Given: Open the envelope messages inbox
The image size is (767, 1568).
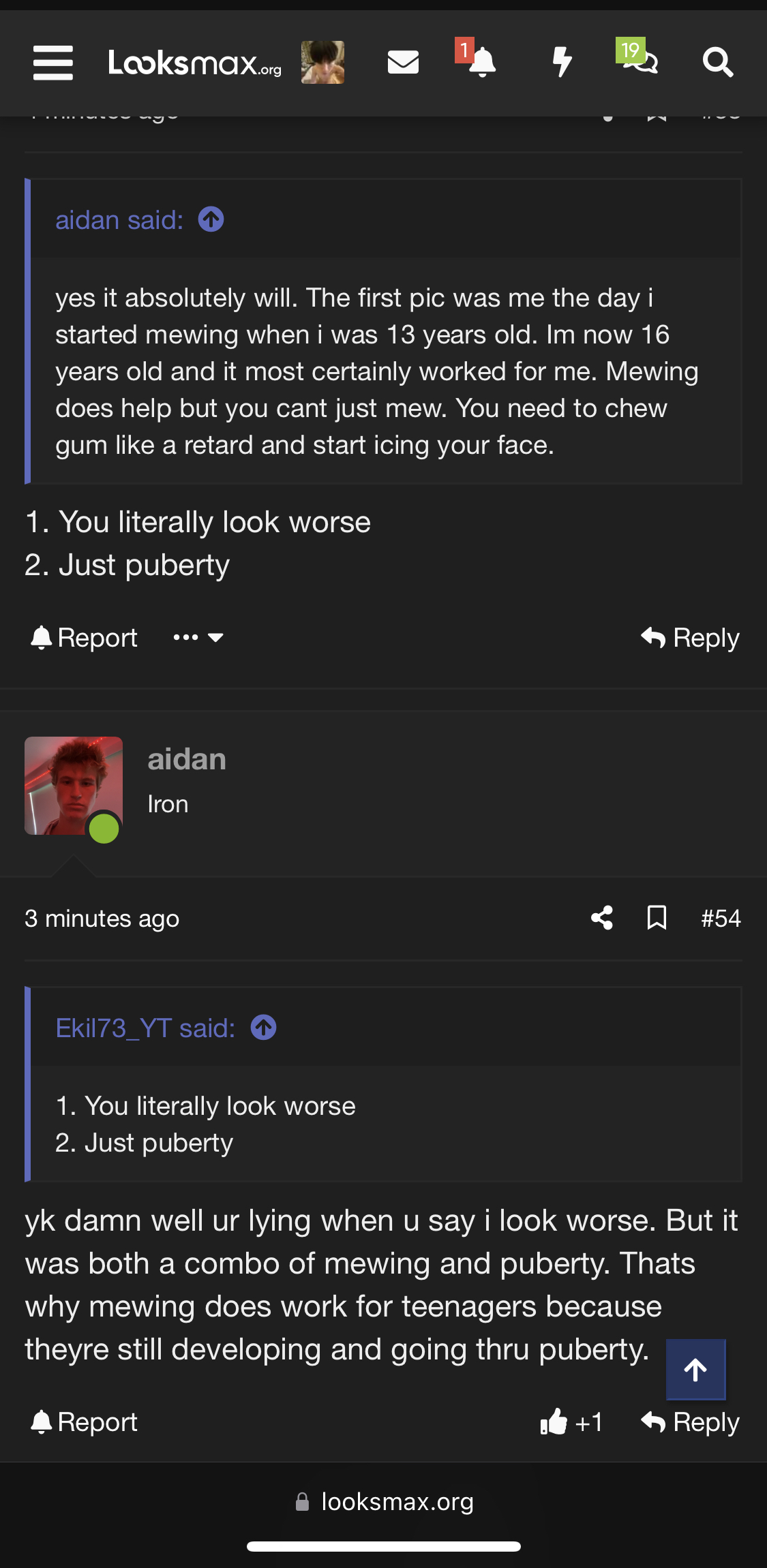Looking at the screenshot, I should tap(403, 63).
